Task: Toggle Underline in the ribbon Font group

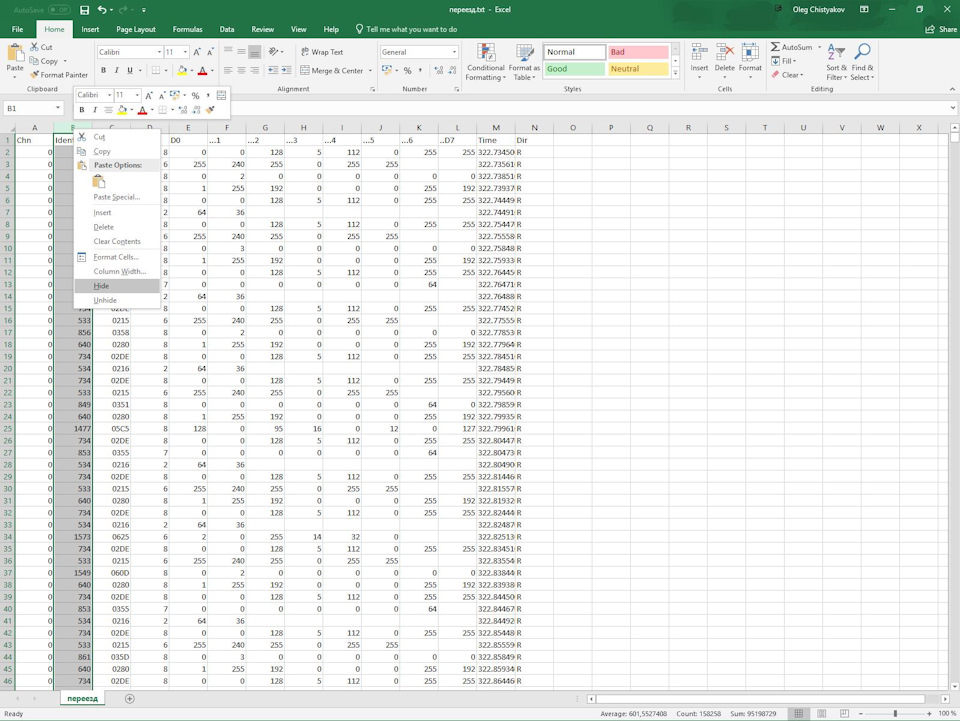Action: [130, 70]
